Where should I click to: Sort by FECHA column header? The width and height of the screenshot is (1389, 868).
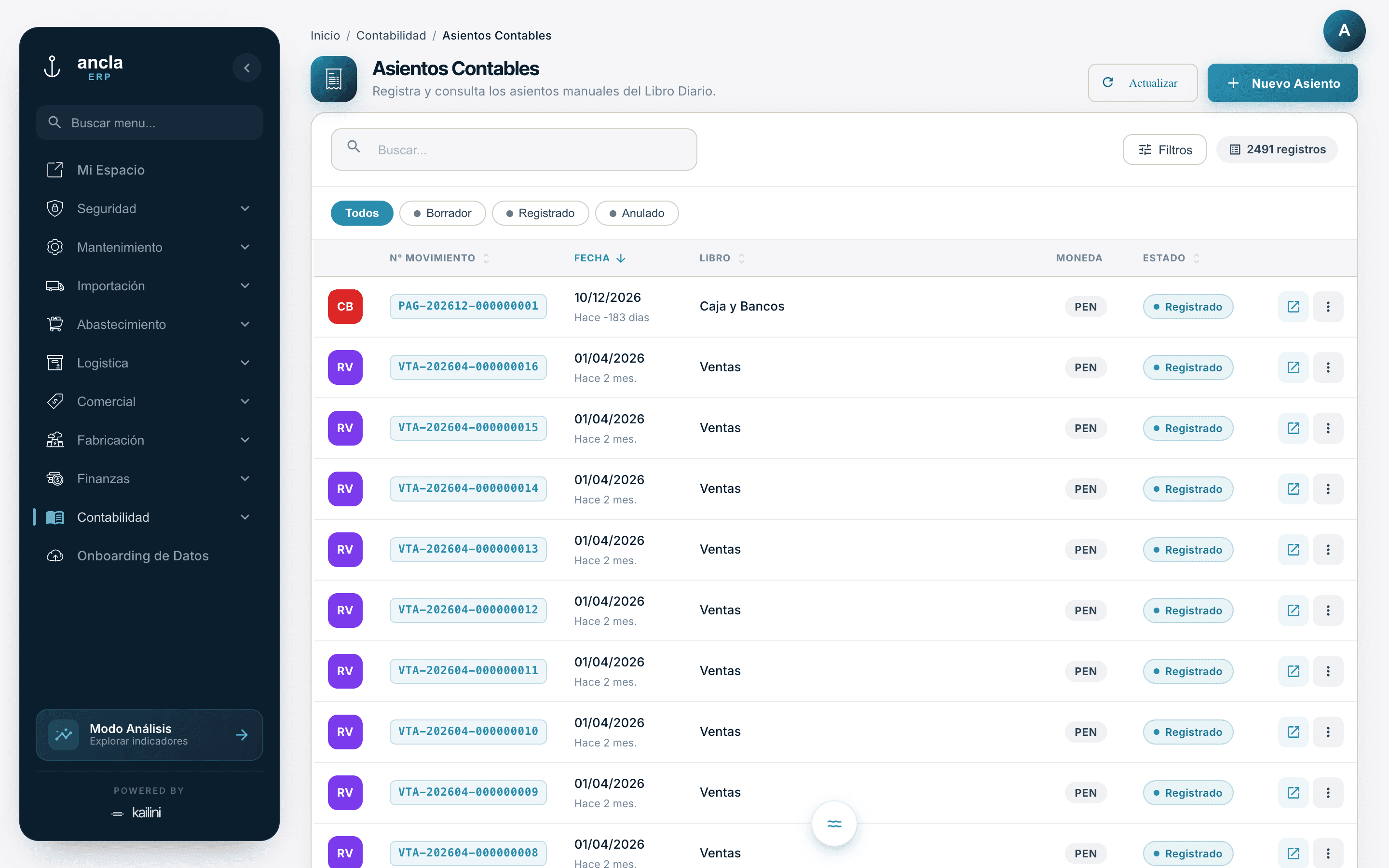pyautogui.click(x=600, y=258)
